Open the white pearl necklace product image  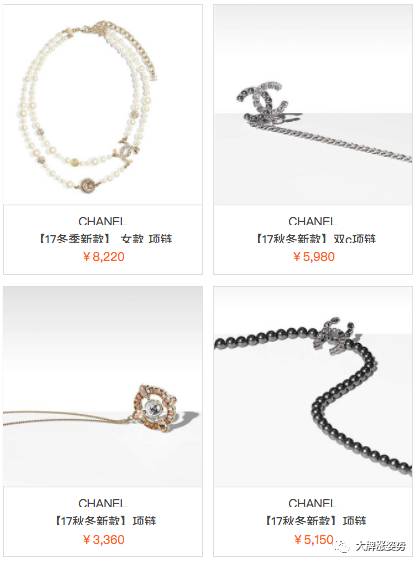pyautogui.click(x=103, y=105)
